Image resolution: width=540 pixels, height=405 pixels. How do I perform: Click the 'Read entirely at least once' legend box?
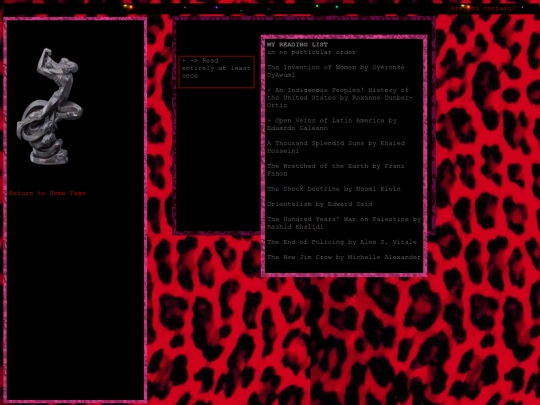coord(217,72)
